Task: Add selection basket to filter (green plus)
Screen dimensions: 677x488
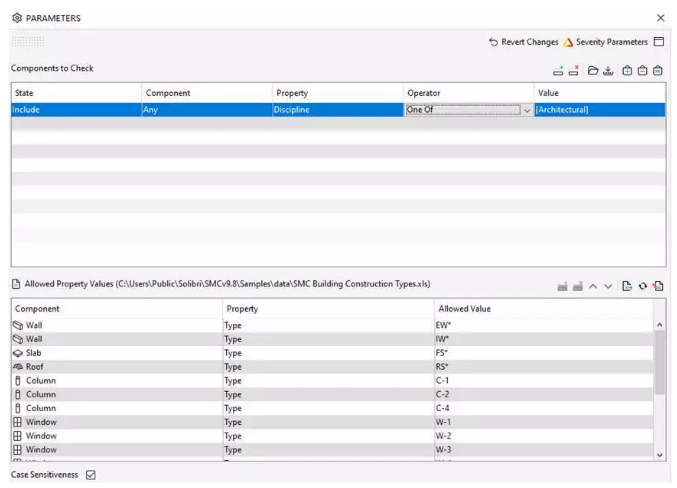Action: [627, 70]
